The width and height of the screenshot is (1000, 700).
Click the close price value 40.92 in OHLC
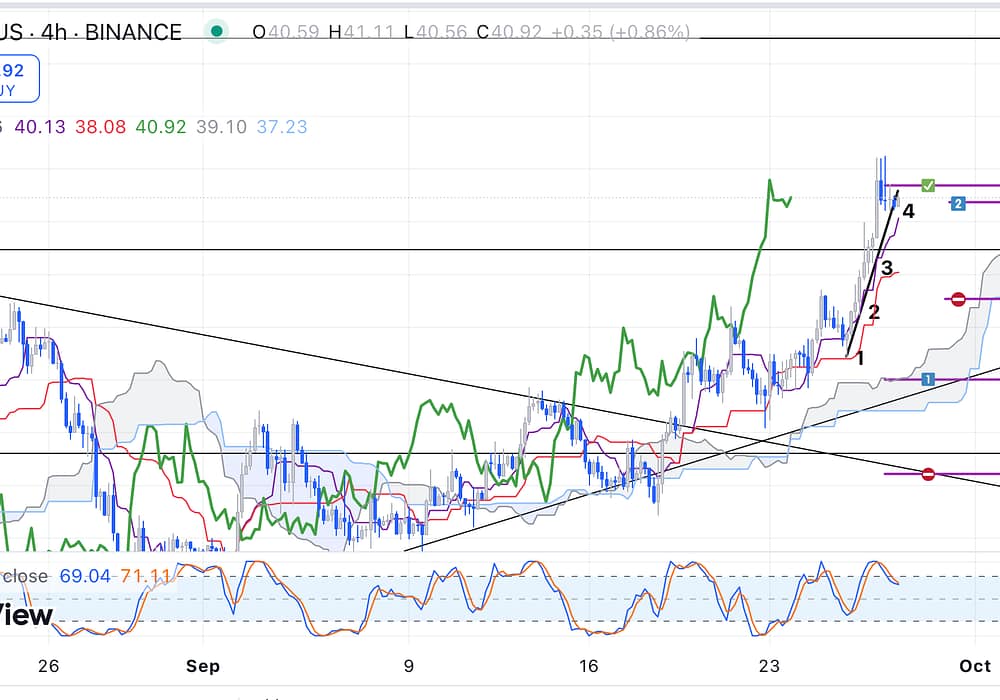click(522, 32)
